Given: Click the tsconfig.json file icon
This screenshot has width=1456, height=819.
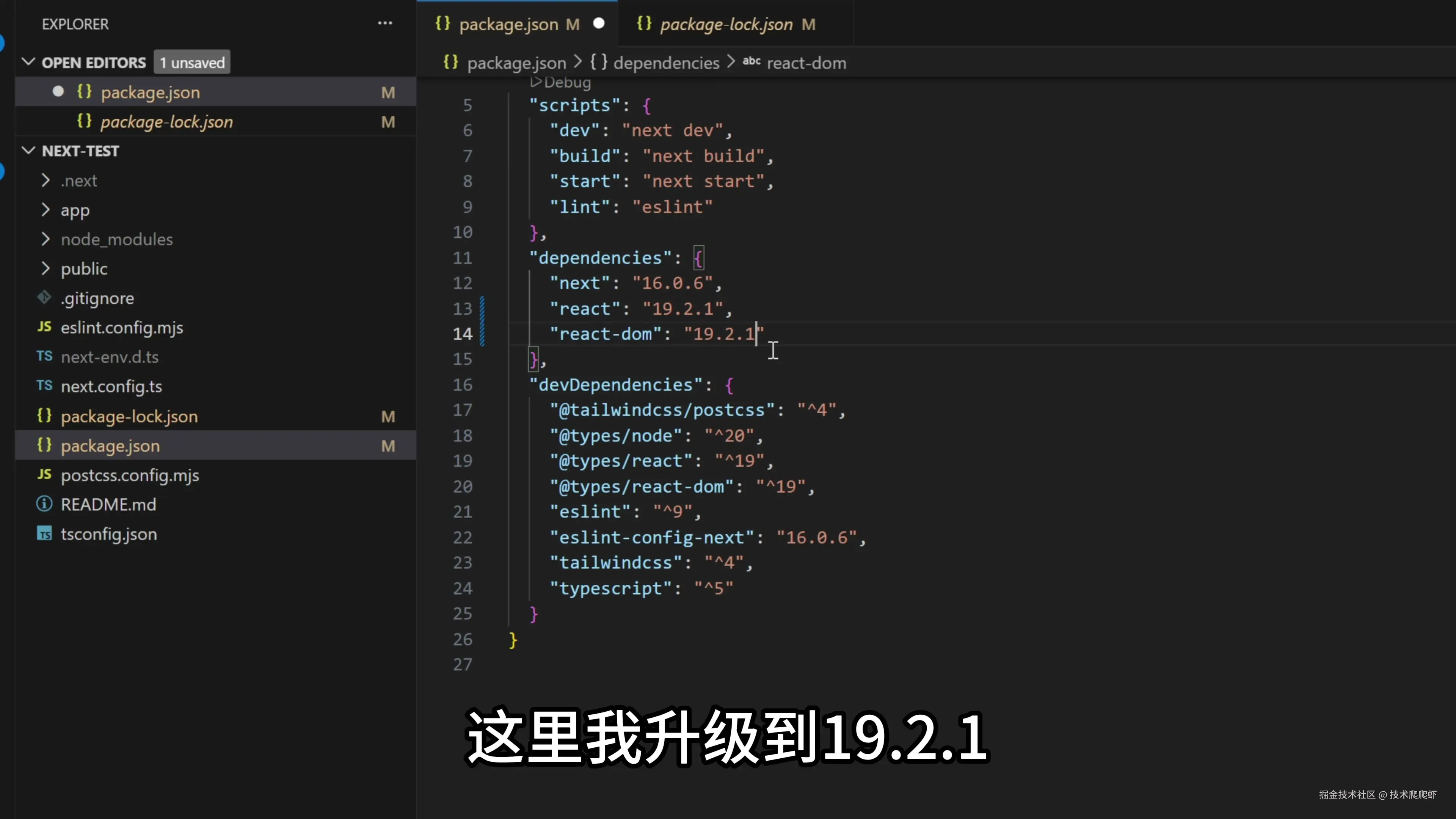Looking at the screenshot, I should pos(44,533).
